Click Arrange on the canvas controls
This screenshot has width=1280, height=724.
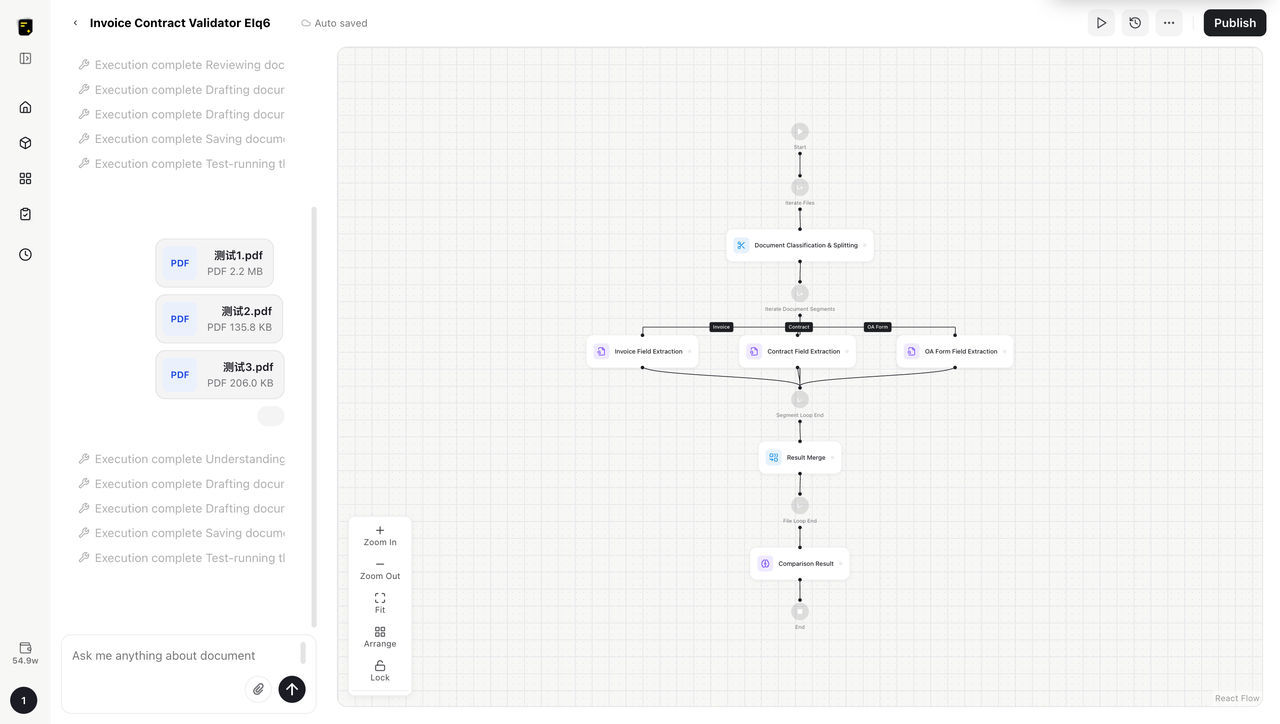coord(380,637)
